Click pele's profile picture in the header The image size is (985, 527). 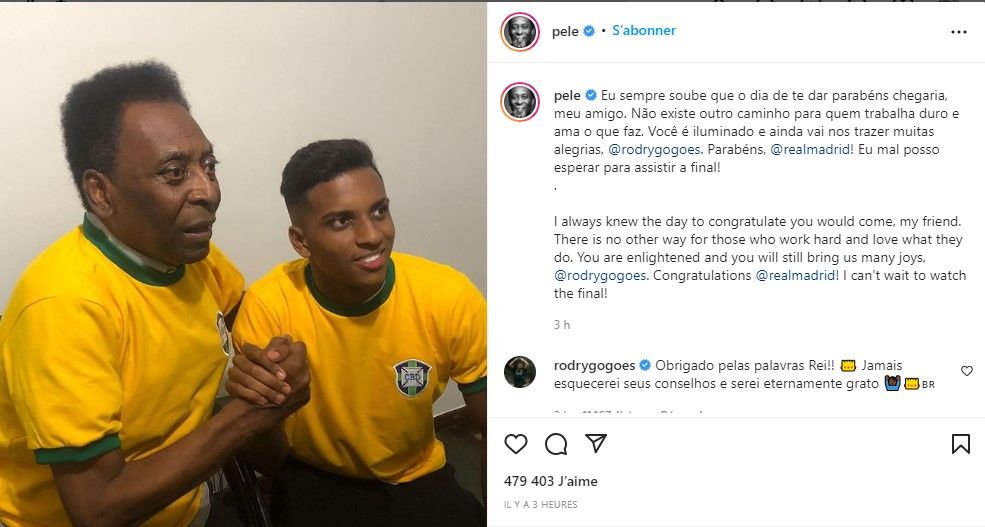click(520, 31)
